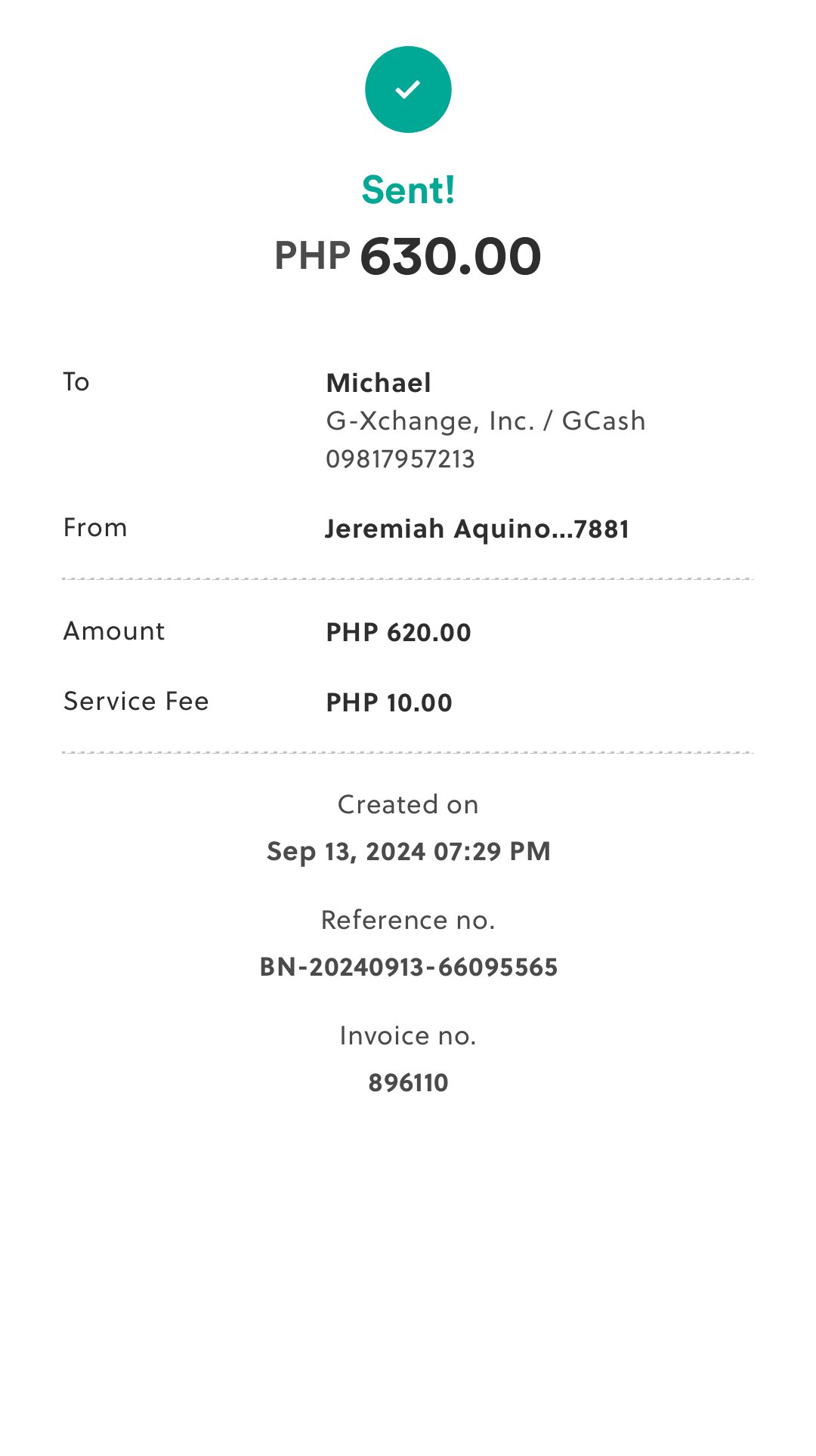The width and height of the screenshot is (816, 1456).
Task: Select the PHP 10.00 service fee value
Action: click(x=389, y=703)
